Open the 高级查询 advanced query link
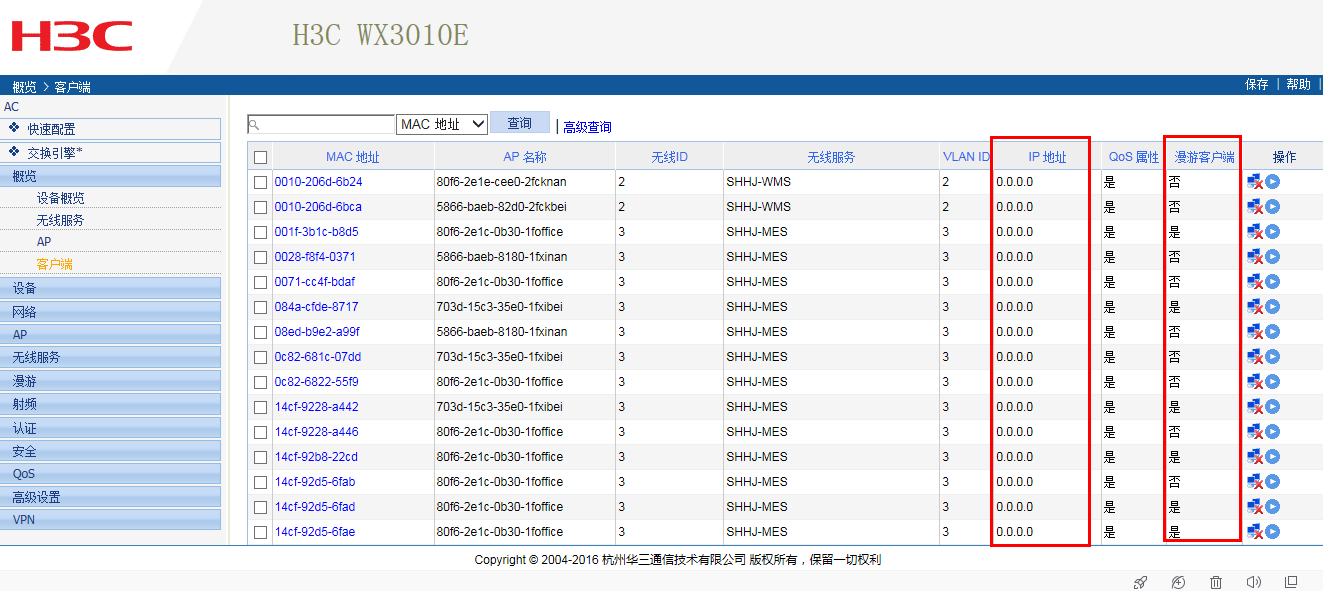 [x=587, y=127]
